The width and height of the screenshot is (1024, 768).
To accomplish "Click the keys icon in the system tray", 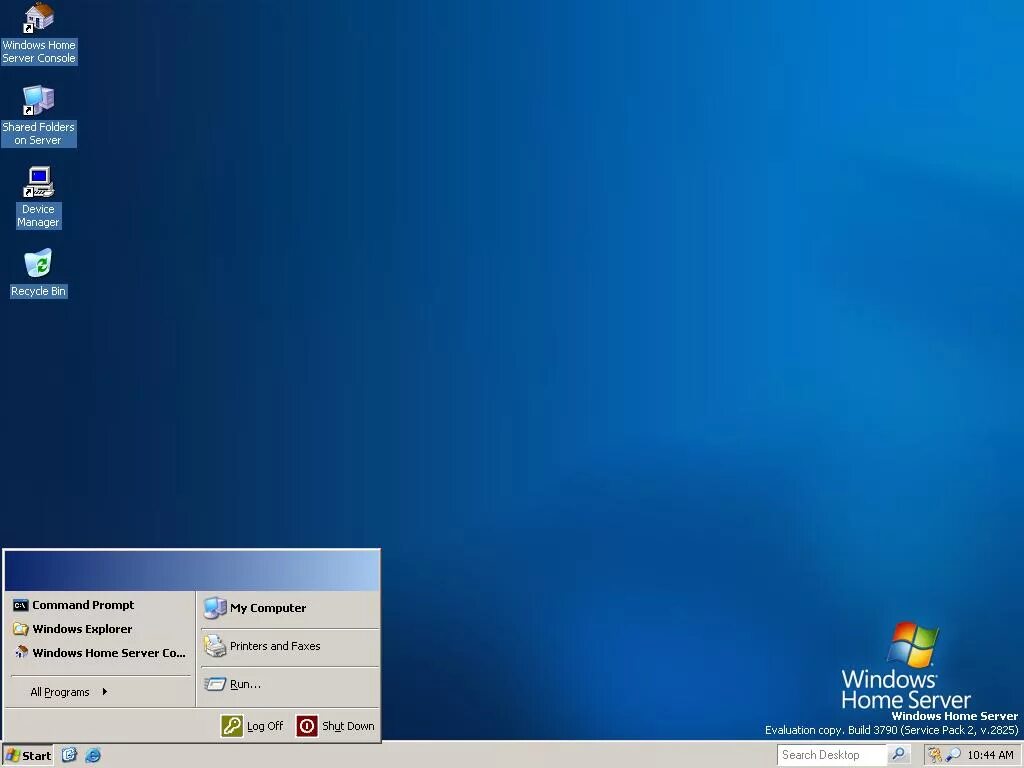I will (935, 755).
